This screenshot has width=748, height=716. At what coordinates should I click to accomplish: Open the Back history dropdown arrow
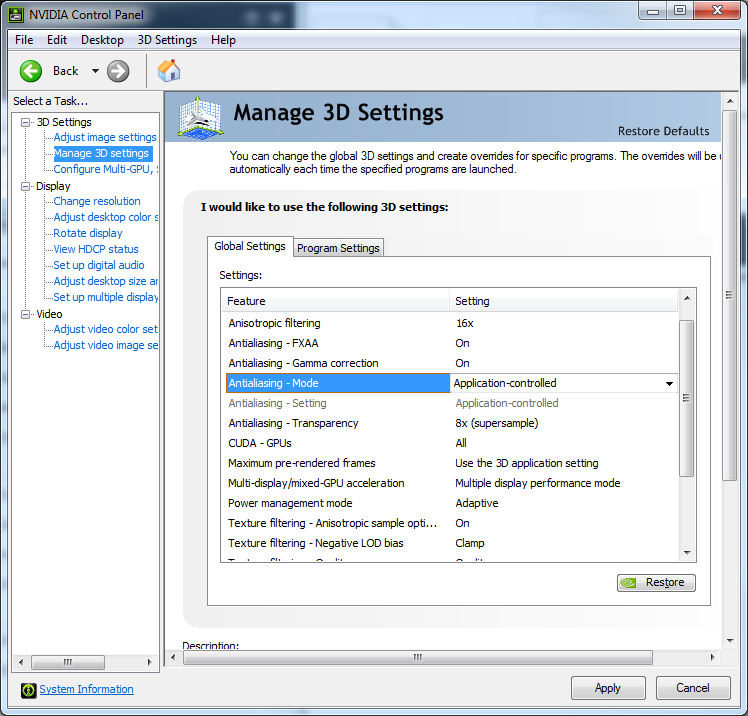(95, 71)
